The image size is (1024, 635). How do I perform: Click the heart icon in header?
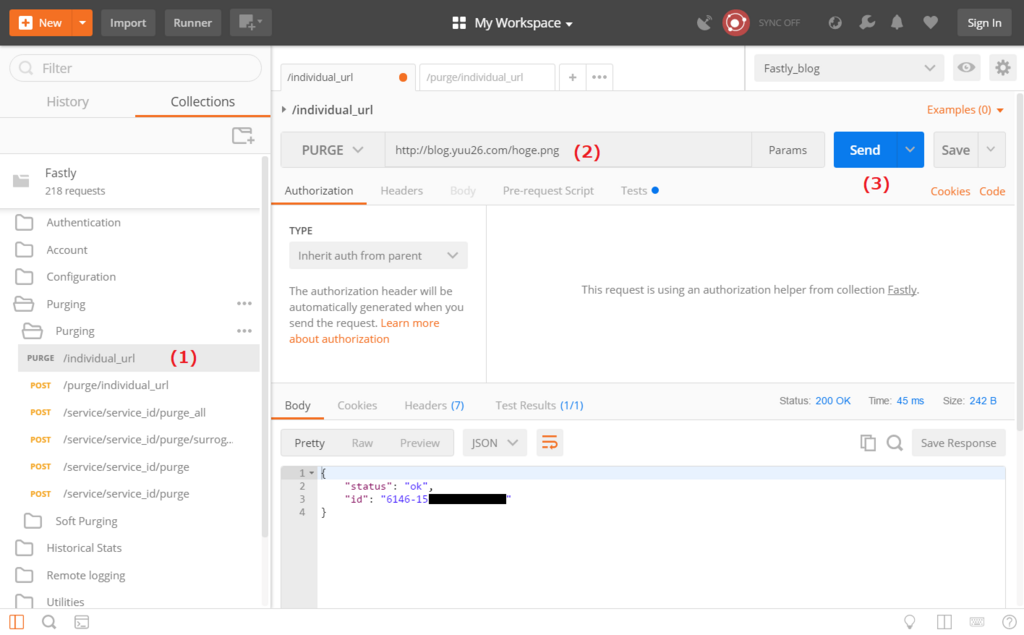(x=931, y=23)
